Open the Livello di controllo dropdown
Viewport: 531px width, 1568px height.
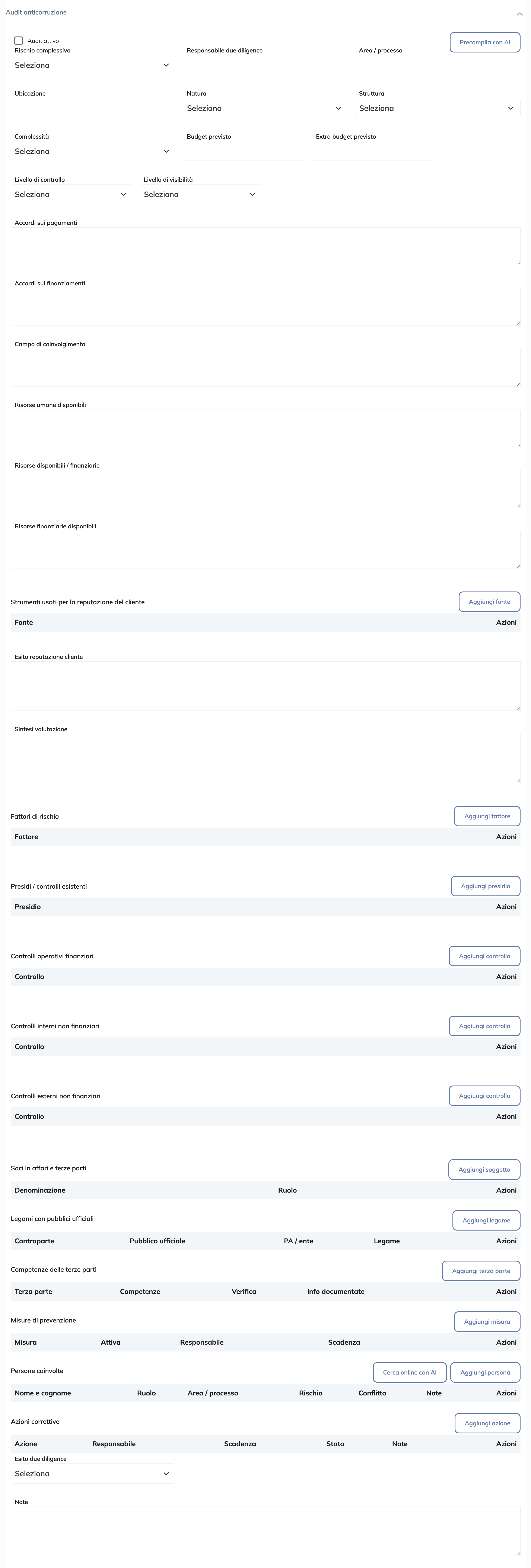[72, 195]
